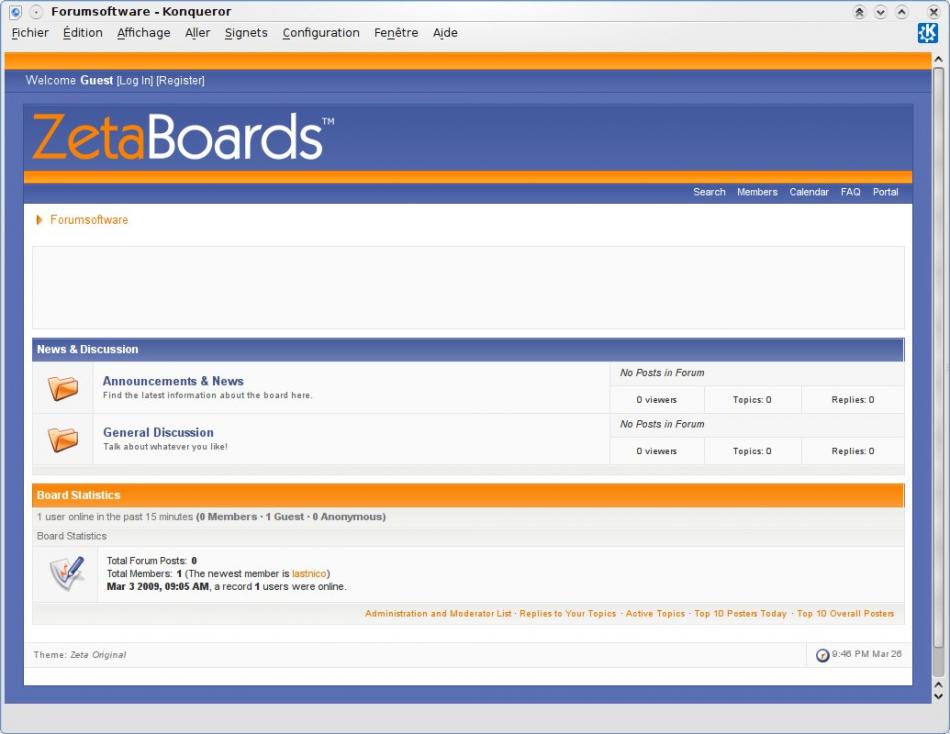The width and height of the screenshot is (950, 734).
Task: Open the Aide menu
Action: coord(445,33)
